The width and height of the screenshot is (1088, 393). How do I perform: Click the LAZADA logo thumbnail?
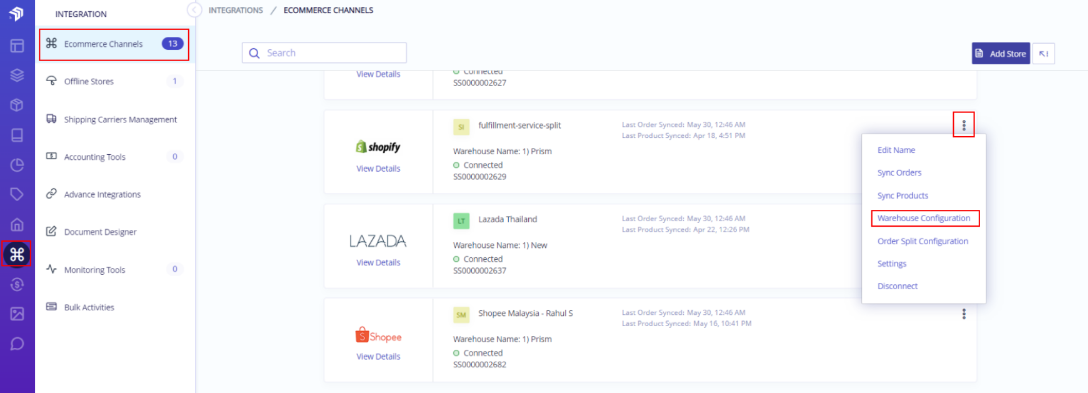(378, 241)
